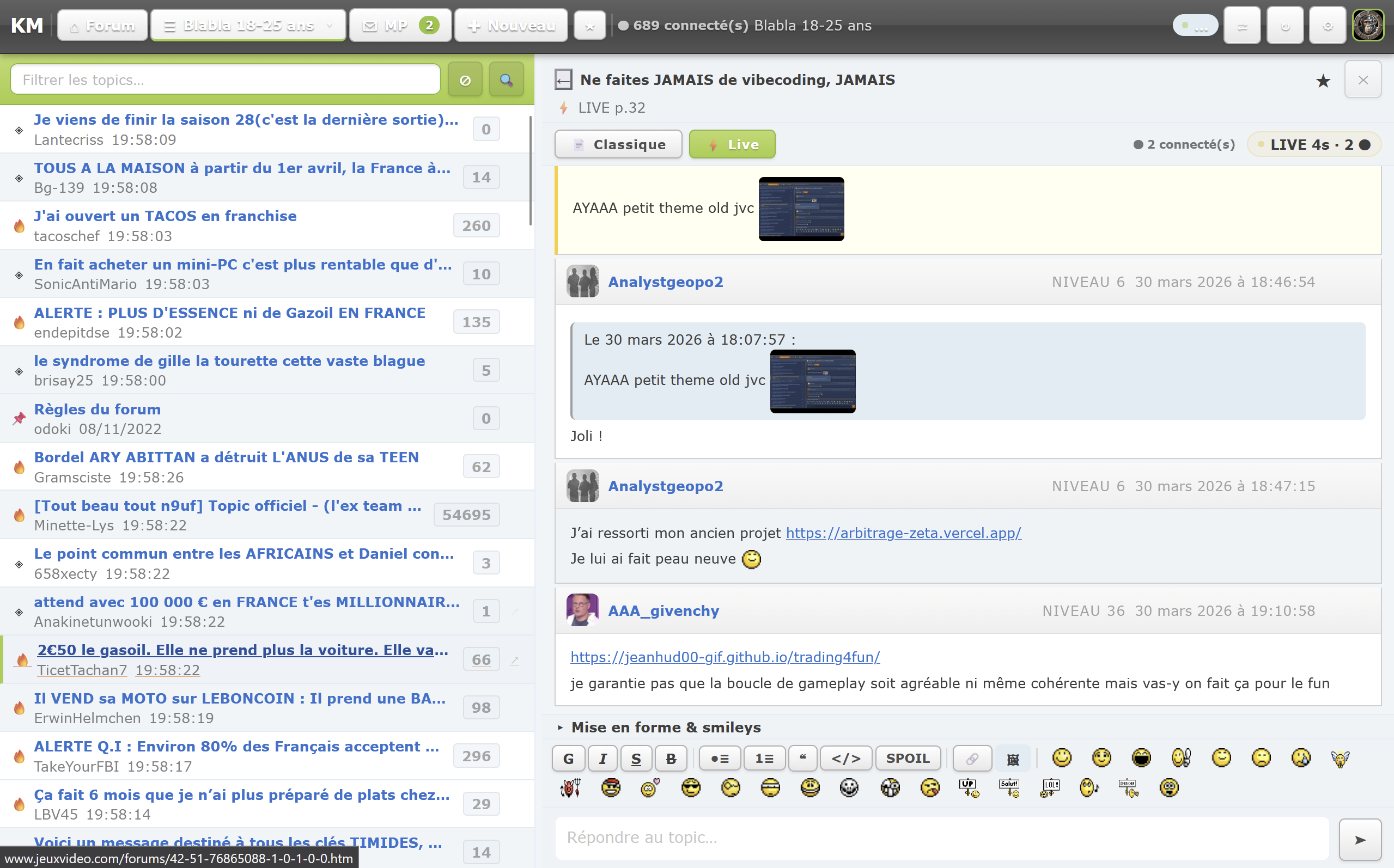Click the Répondre au topic input field
Screen dimensions: 1394x868
tap(941, 838)
